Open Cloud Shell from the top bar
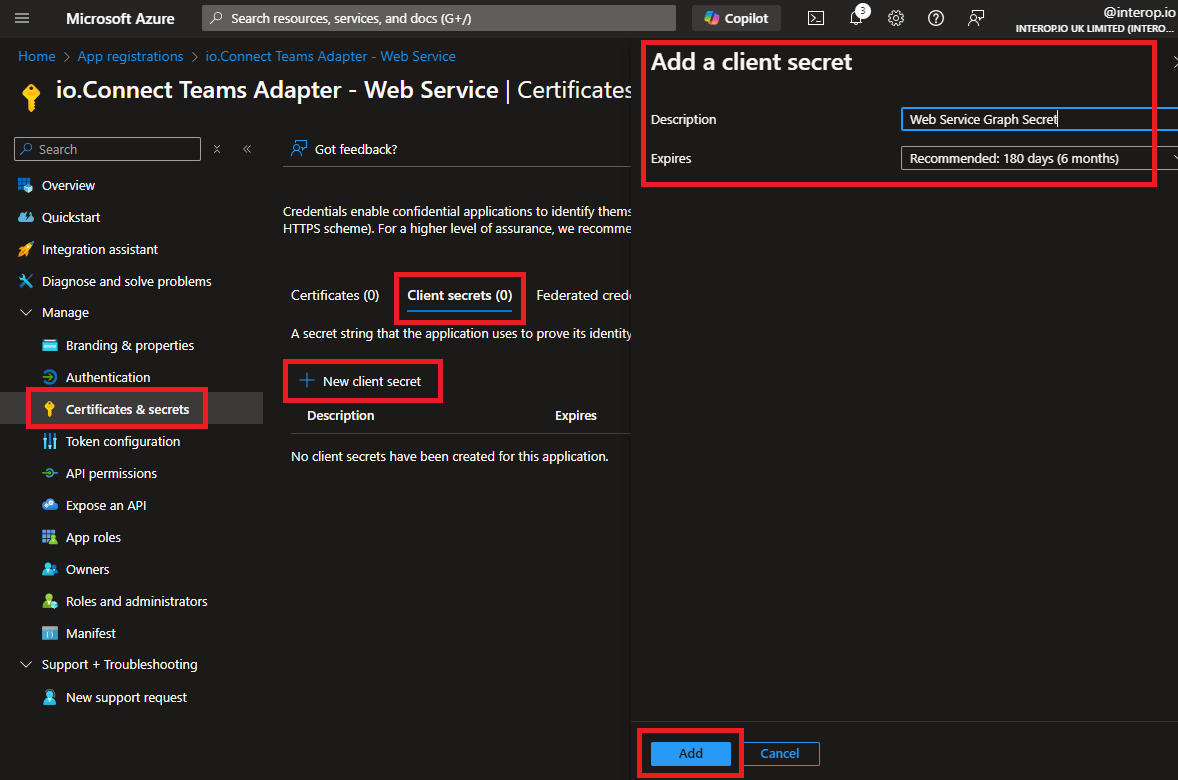This screenshot has width=1178, height=780. [x=816, y=18]
